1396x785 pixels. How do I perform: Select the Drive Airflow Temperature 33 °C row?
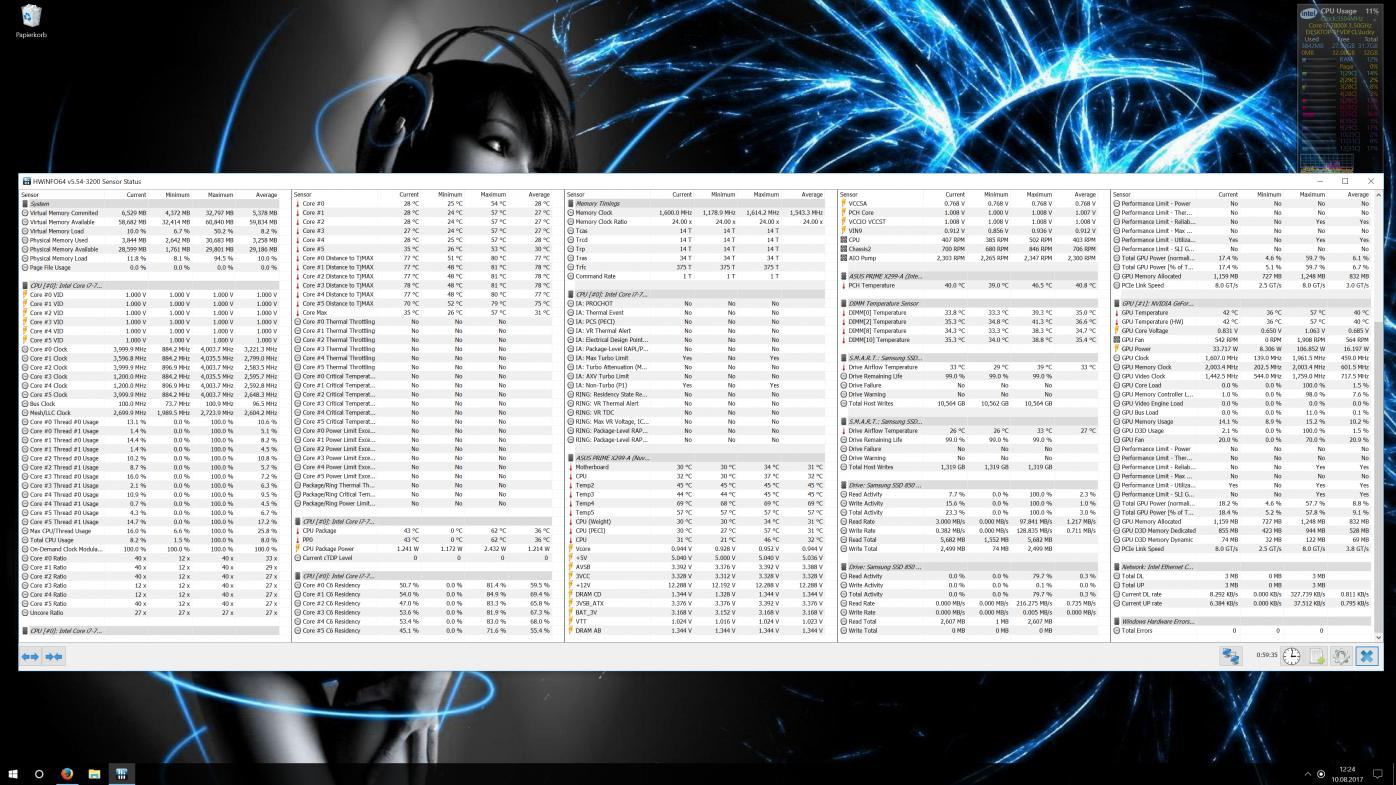pos(968,367)
